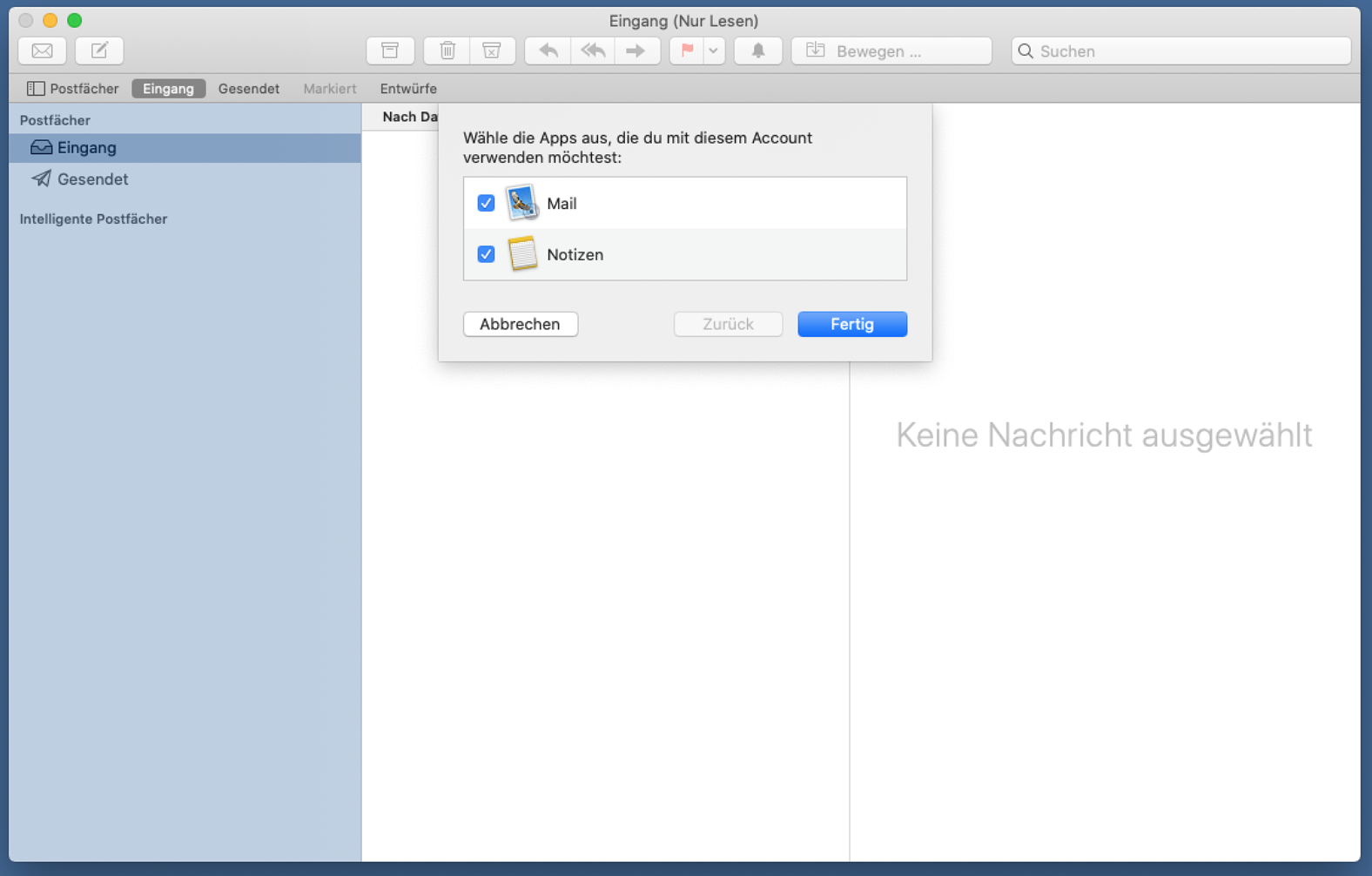Image resolution: width=1372 pixels, height=876 pixels.
Task: Toggle the Postfächer sidebar button
Action: 72,89
